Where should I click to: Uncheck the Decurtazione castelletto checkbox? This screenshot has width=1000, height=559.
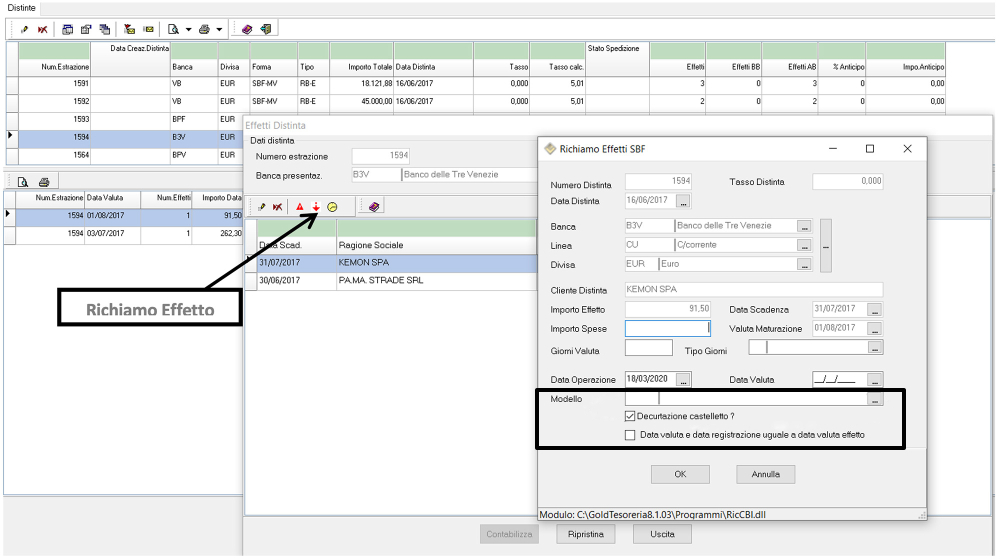(x=630, y=416)
